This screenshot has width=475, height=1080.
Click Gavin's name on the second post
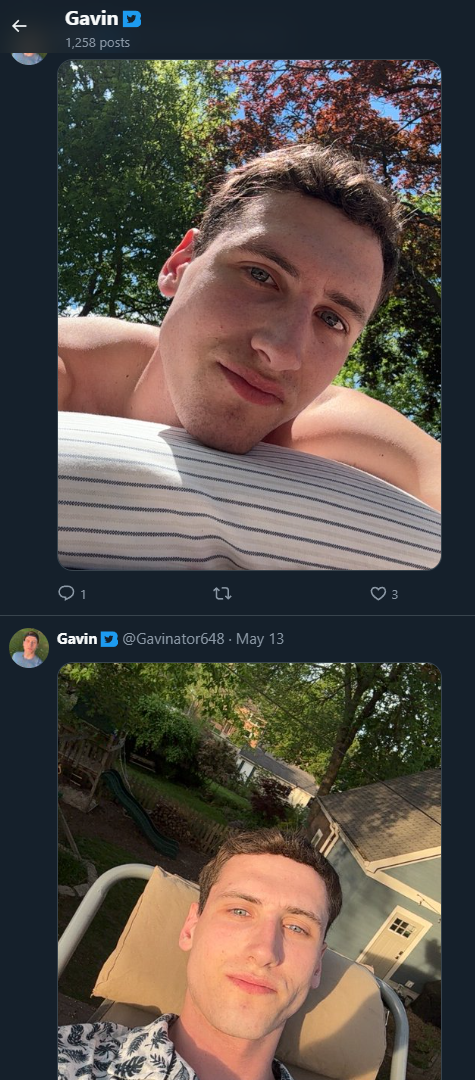77,639
